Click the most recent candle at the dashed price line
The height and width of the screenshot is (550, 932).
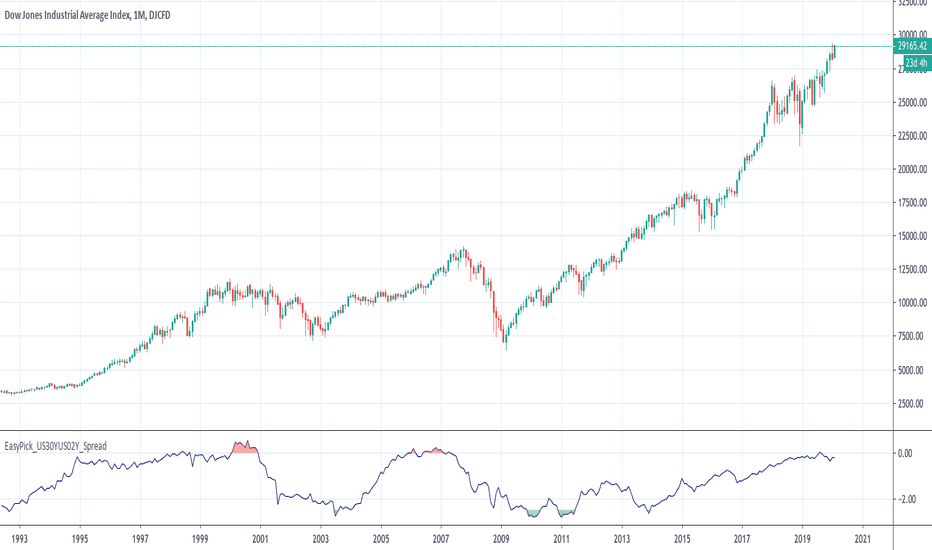[835, 52]
